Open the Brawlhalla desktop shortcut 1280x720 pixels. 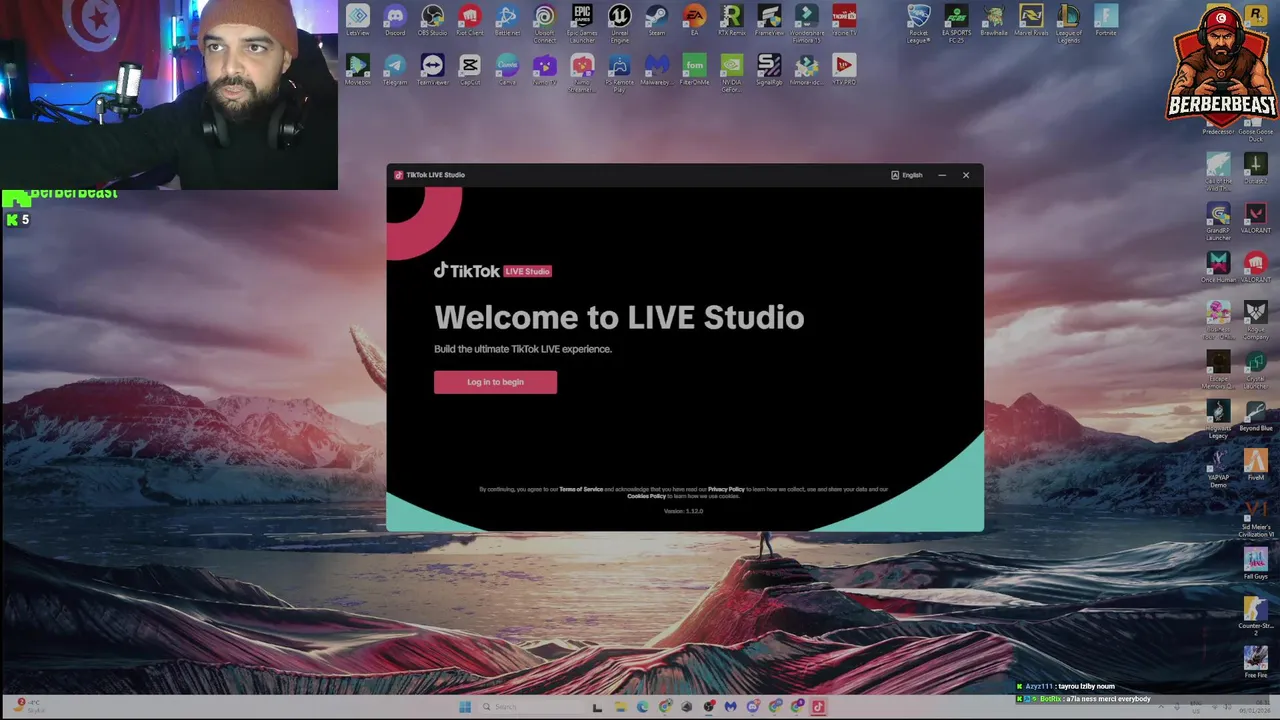(993, 20)
